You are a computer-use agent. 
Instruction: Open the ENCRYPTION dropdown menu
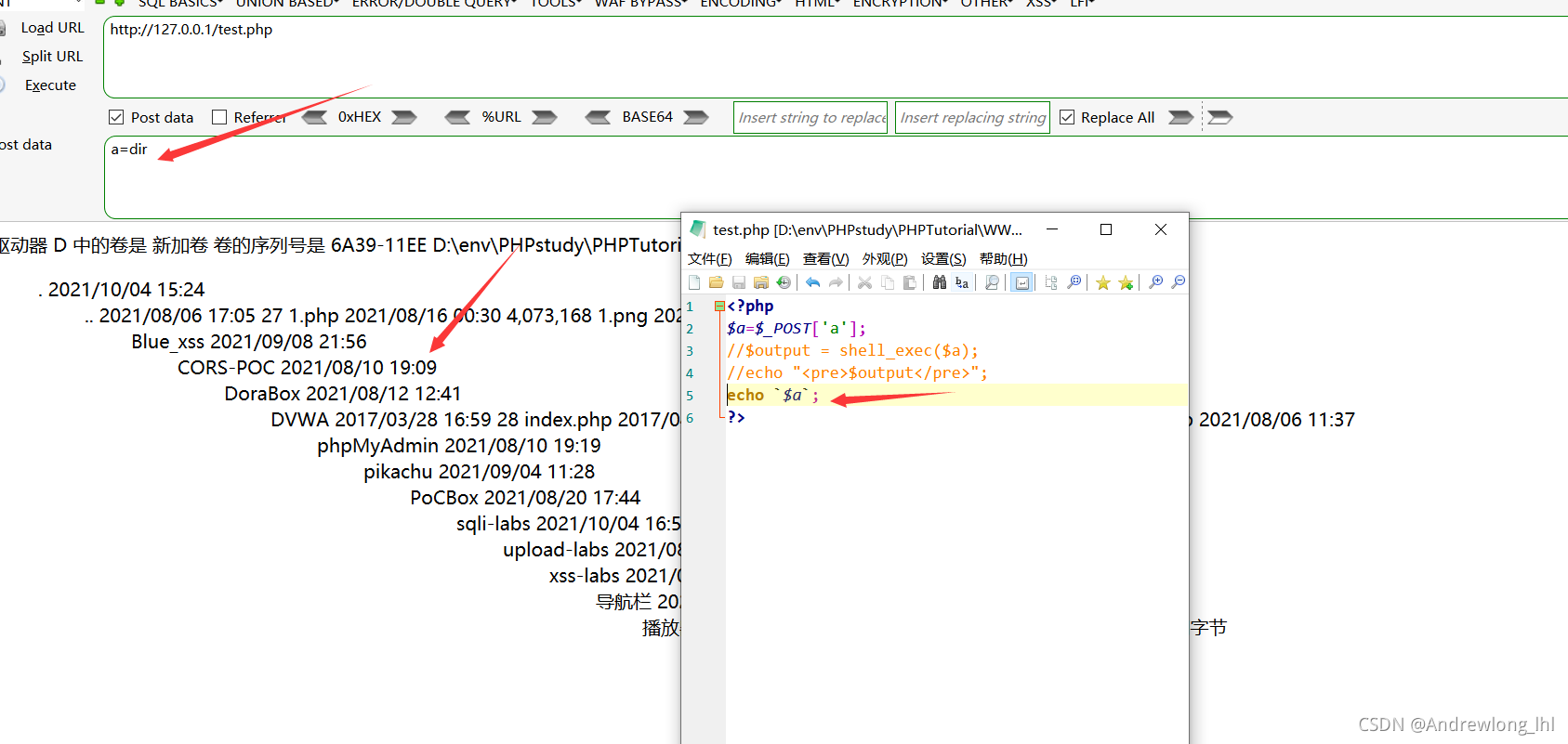tap(901, 4)
